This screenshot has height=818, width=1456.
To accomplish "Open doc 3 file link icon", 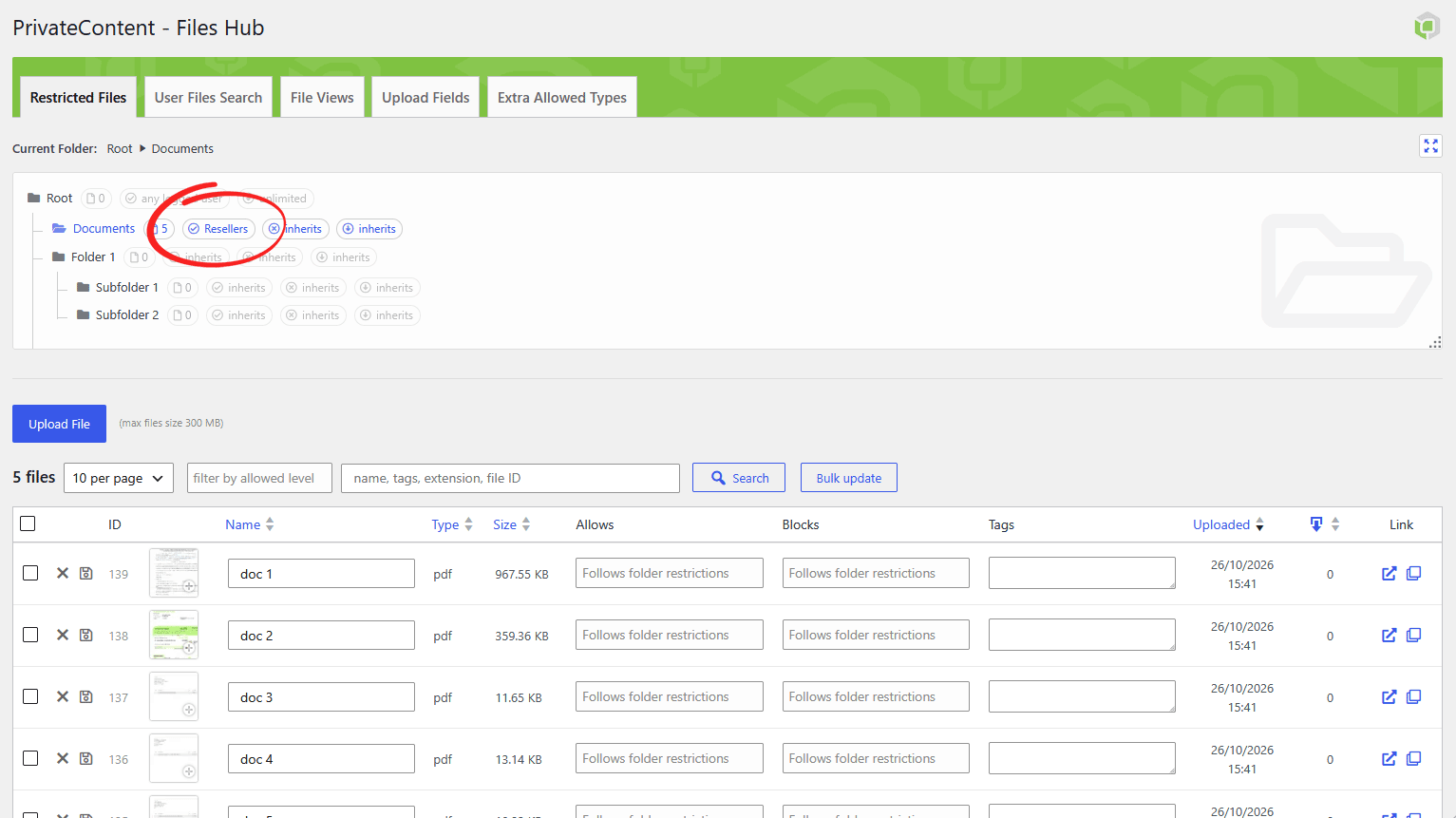I will [x=1389, y=696].
